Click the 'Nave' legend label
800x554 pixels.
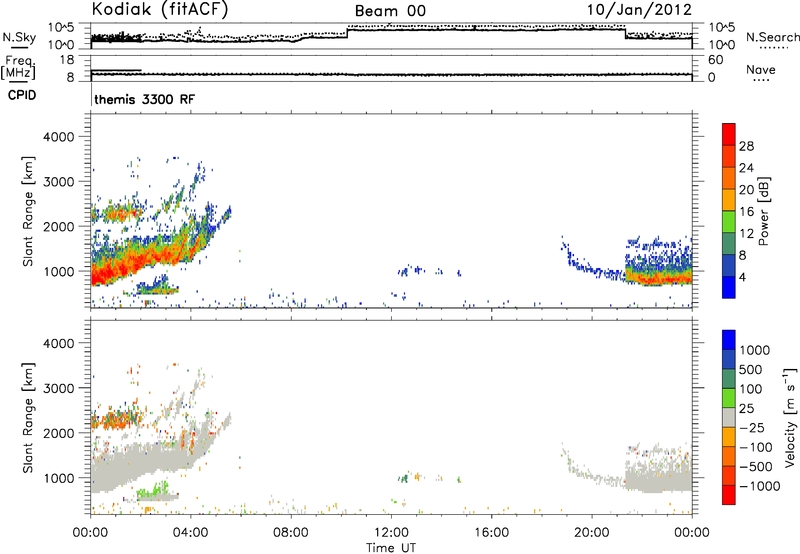point(760,69)
